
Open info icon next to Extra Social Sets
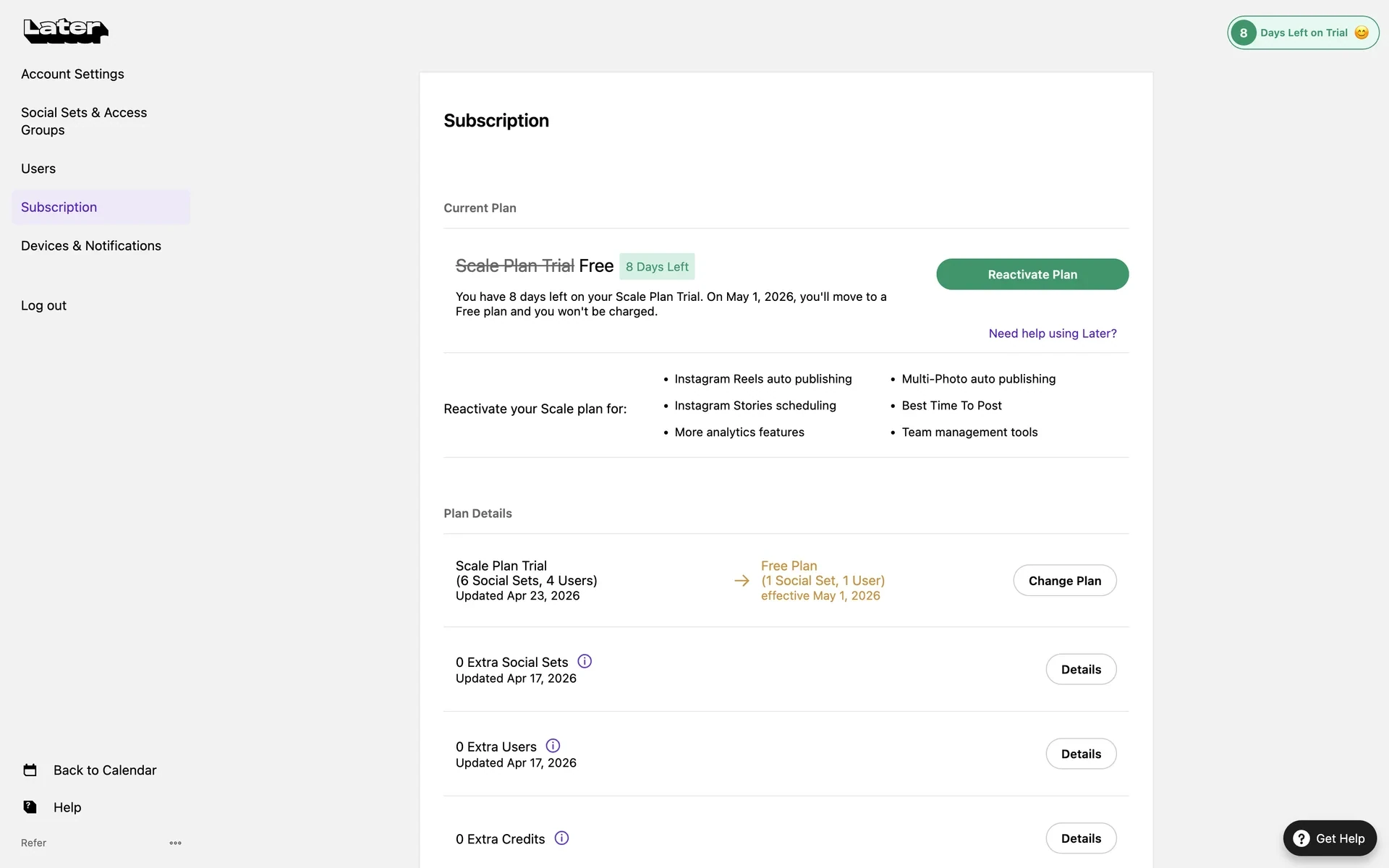pyautogui.click(x=585, y=661)
